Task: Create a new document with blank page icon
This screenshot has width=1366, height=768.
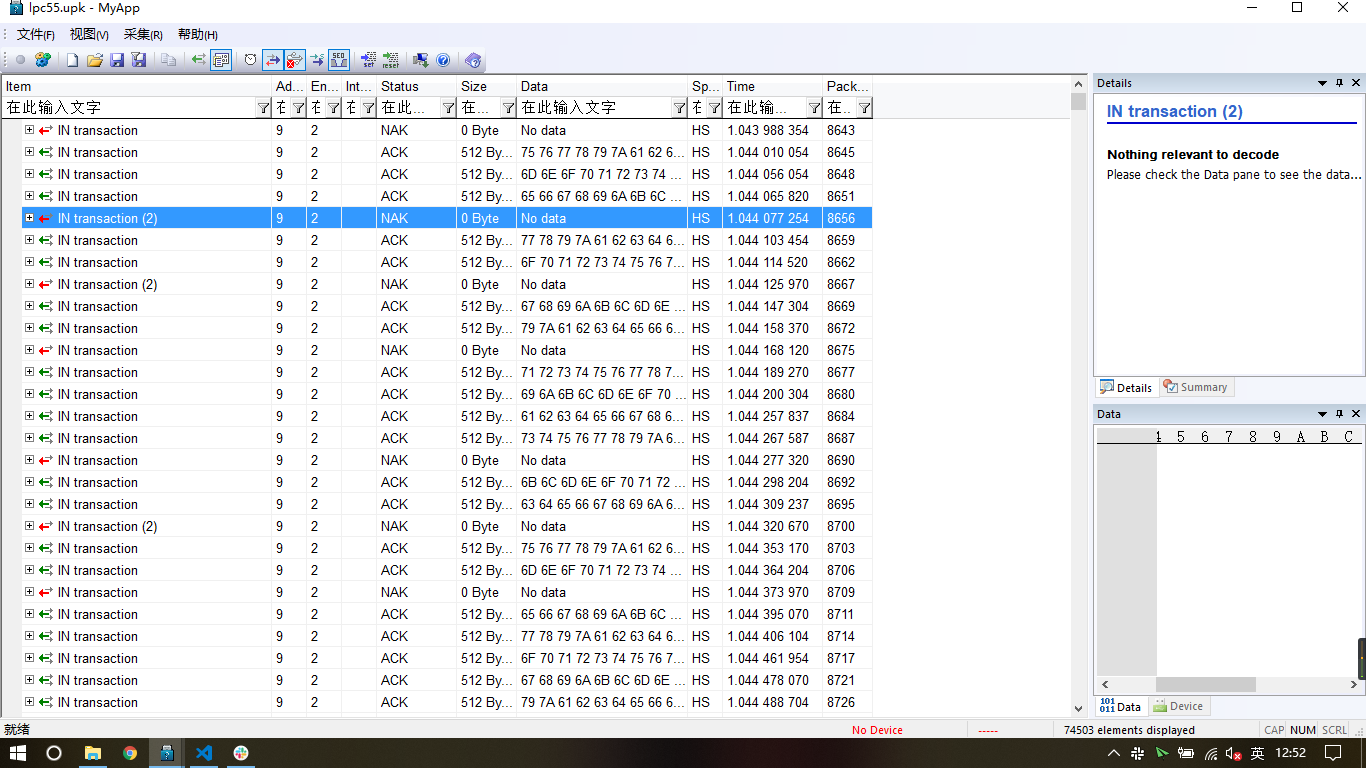Action: (72, 60)
